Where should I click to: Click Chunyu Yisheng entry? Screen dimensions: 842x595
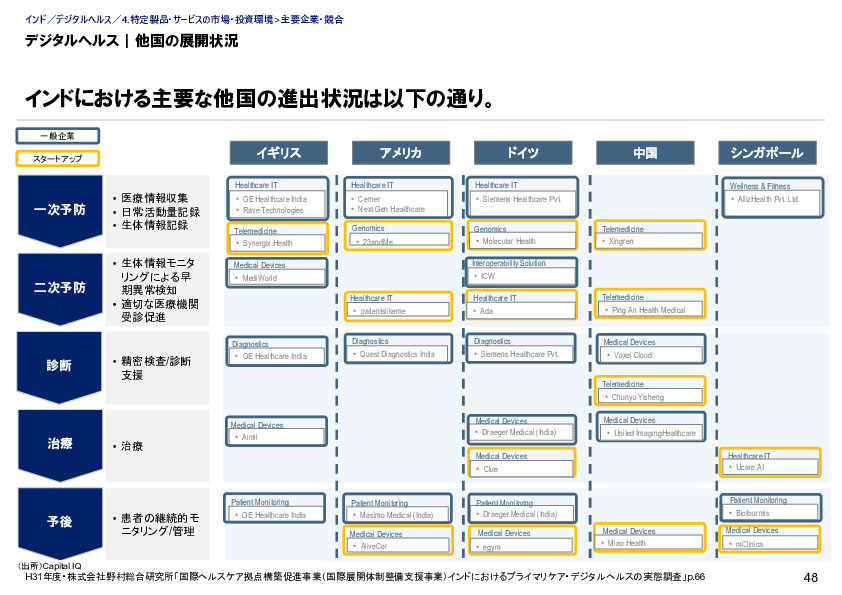pos(637,397)
